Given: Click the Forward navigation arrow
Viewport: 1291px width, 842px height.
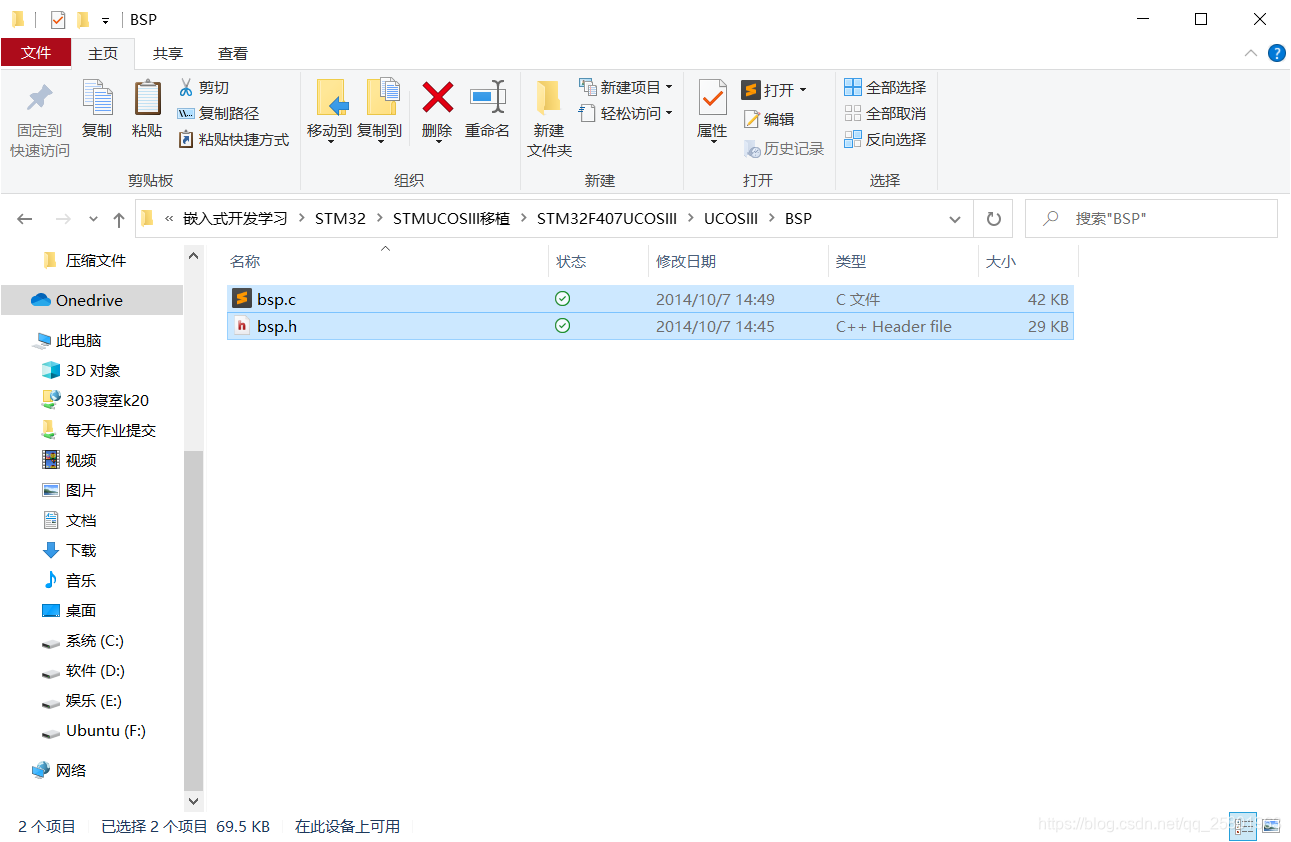Looking at the screenshot, I should [x=62, y=219].
